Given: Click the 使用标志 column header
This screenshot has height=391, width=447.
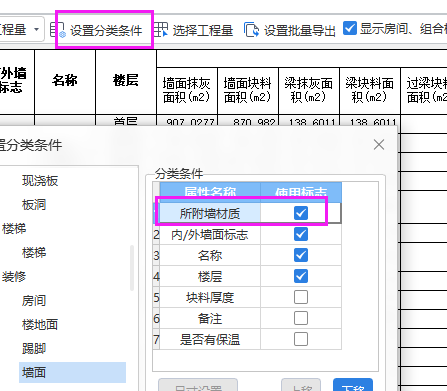Looking at the screenshot, I should (301, 192).
